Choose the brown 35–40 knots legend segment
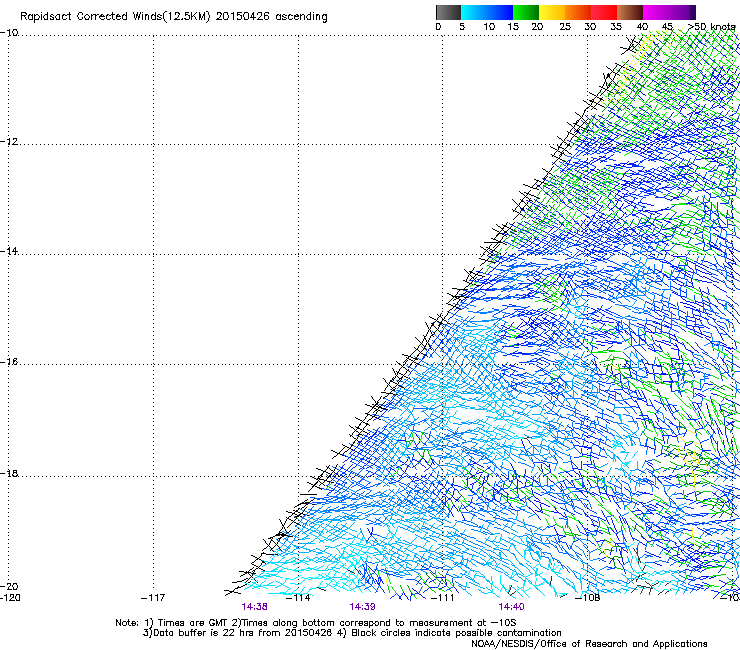The image size is (740, 650). pyautogui.click(x=630, y=12)
